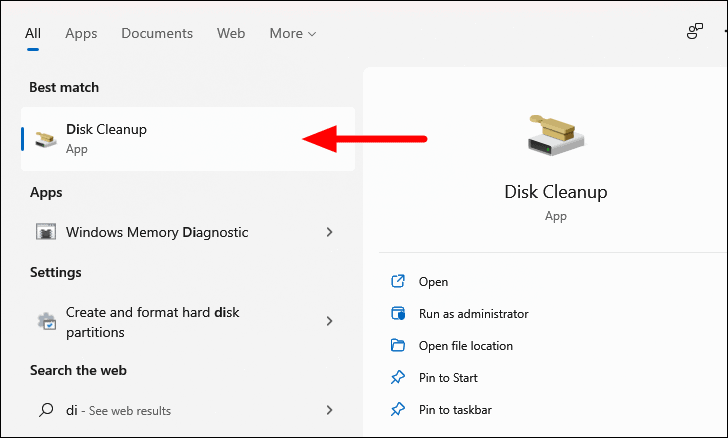Click the Windows Memory Diagnostic icon

tap(46, 232)
